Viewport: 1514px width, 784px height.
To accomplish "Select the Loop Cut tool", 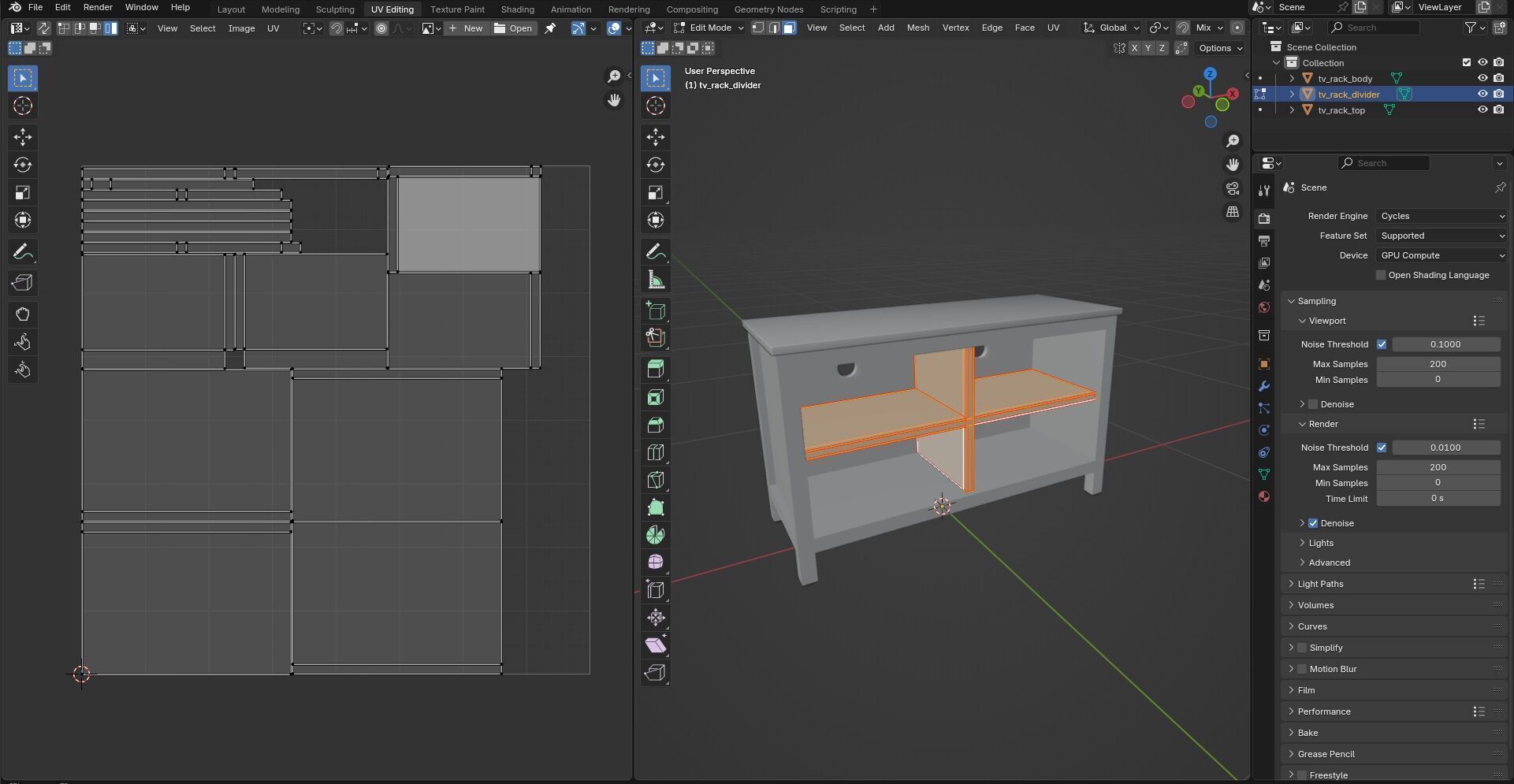I will point(655,452).
